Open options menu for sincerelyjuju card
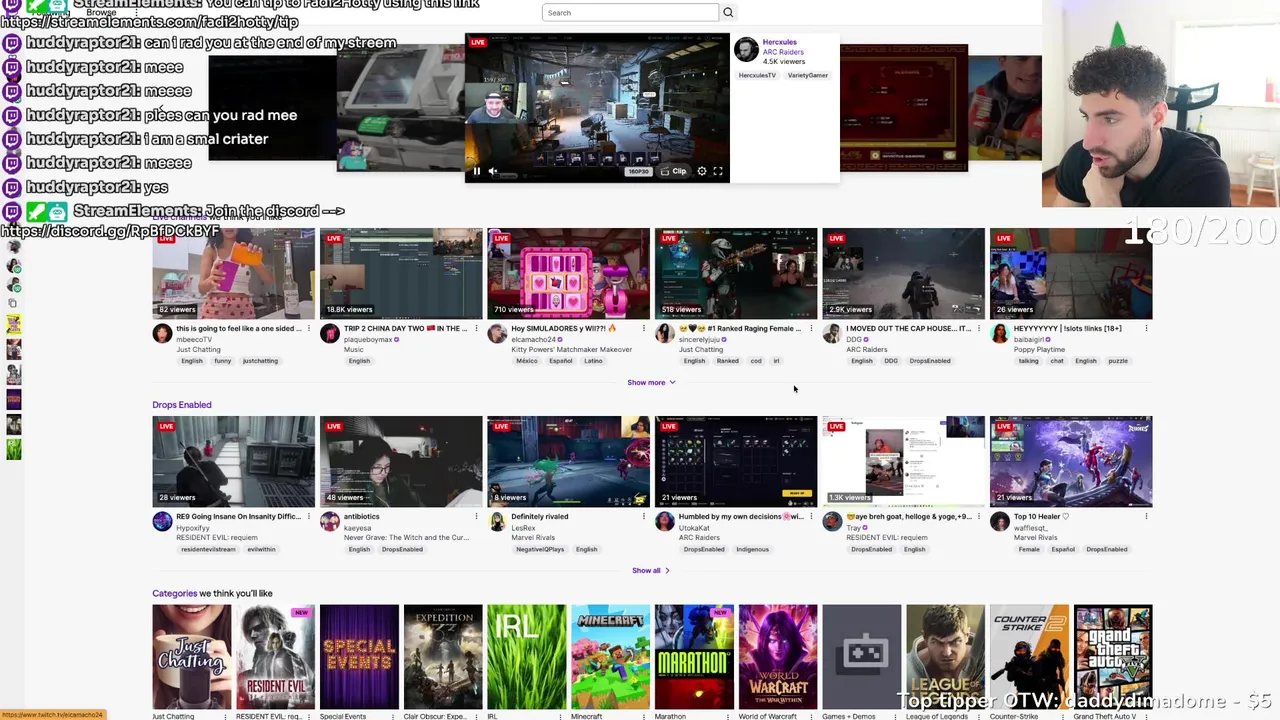1280x720 pixels. (x=811, y=328)
